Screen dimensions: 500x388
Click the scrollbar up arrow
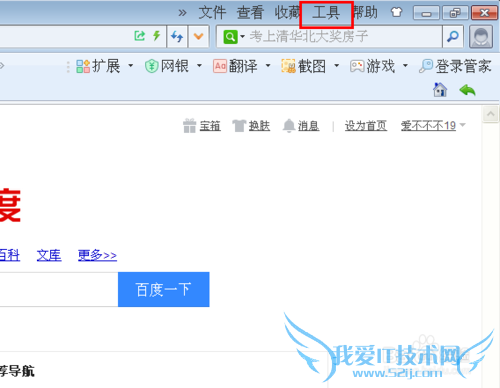click(x=491, y=114)
